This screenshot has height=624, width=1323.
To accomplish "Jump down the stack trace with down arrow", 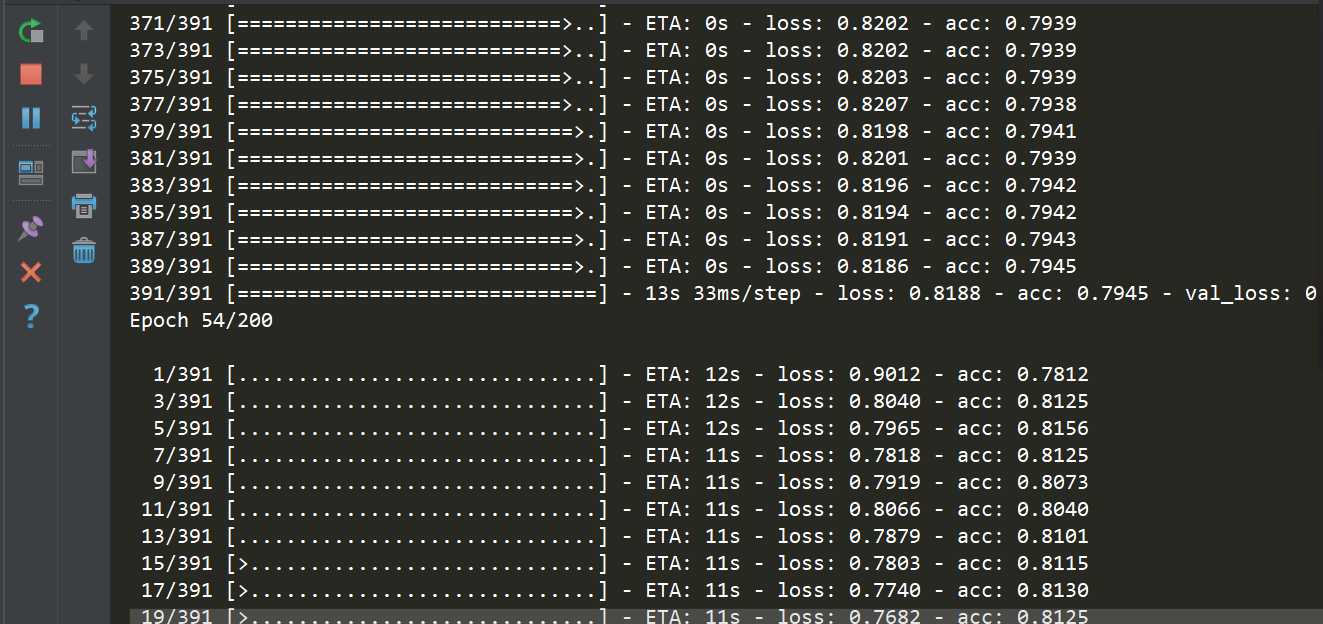I will pyautogui.click(x=84, y=74).
